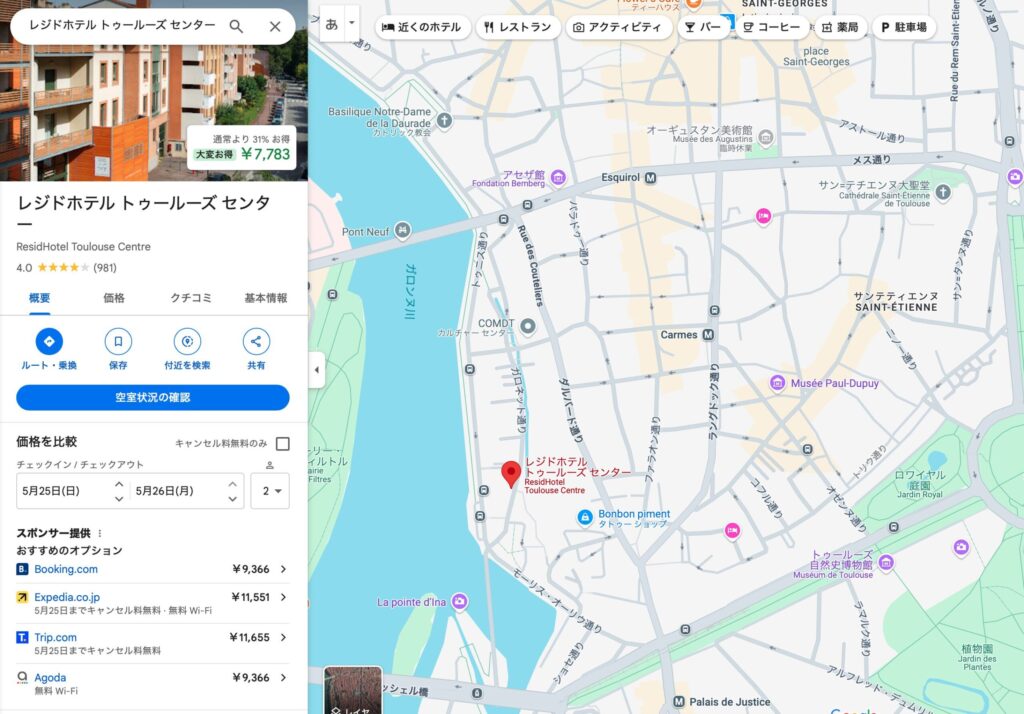Click the Palais de Justice metro icon
This screenshot has width=1024, height=714.
pyautogui.click(x=679, y=702)
